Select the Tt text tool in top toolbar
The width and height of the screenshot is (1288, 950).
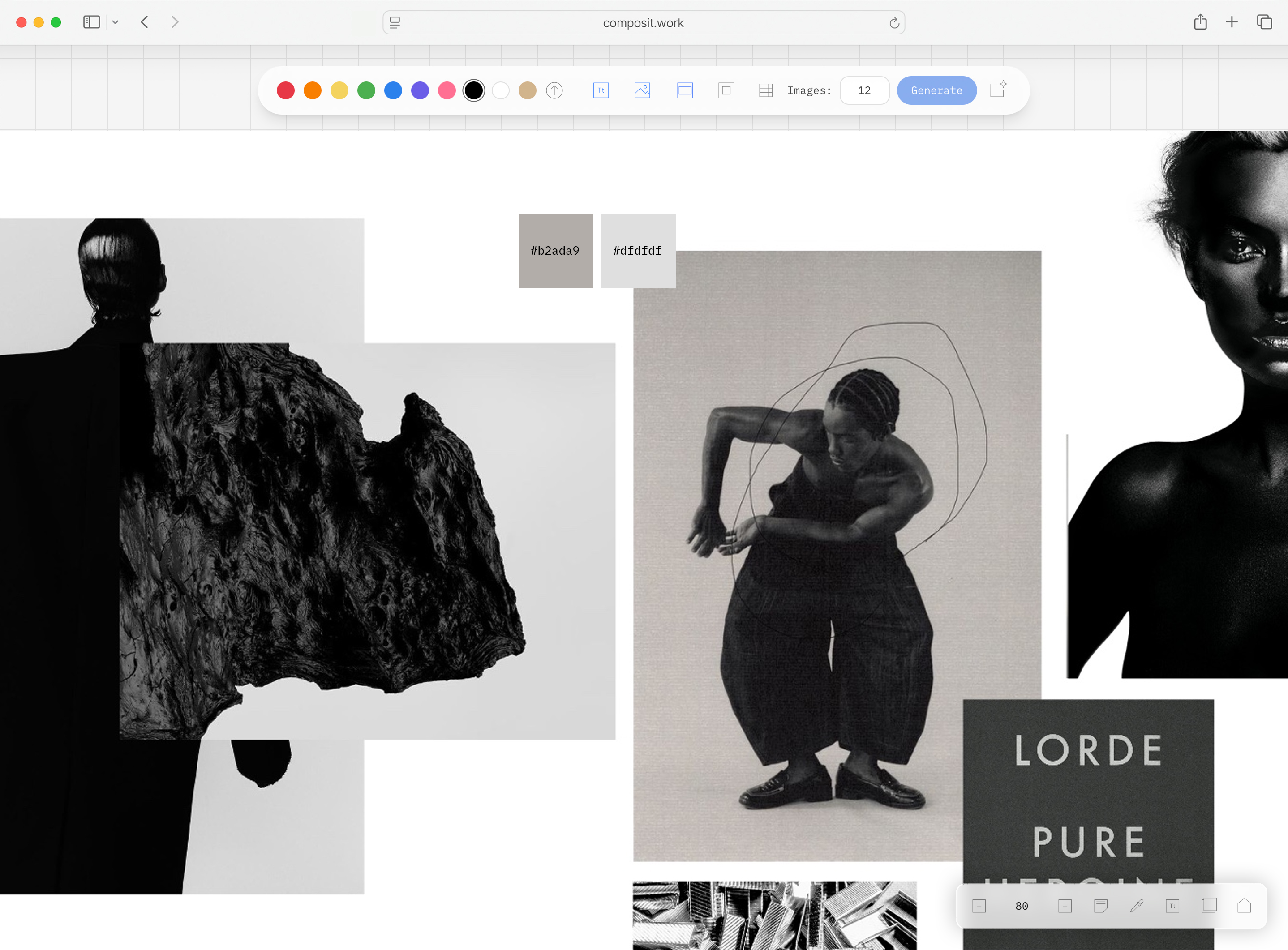click(601, 90)
